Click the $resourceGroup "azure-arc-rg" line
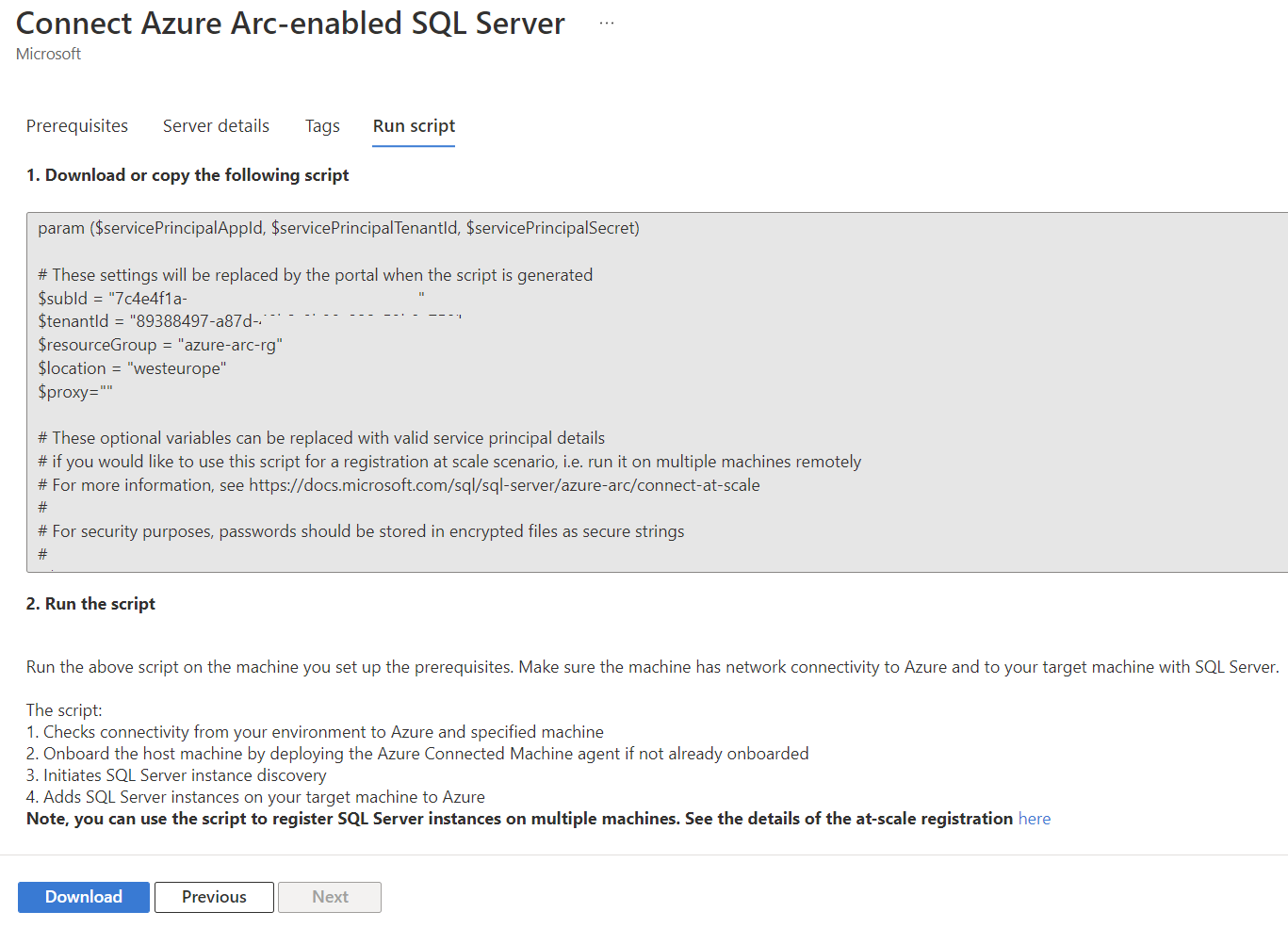This screenshot has width=1288, height=928. (x=160, y=345)
